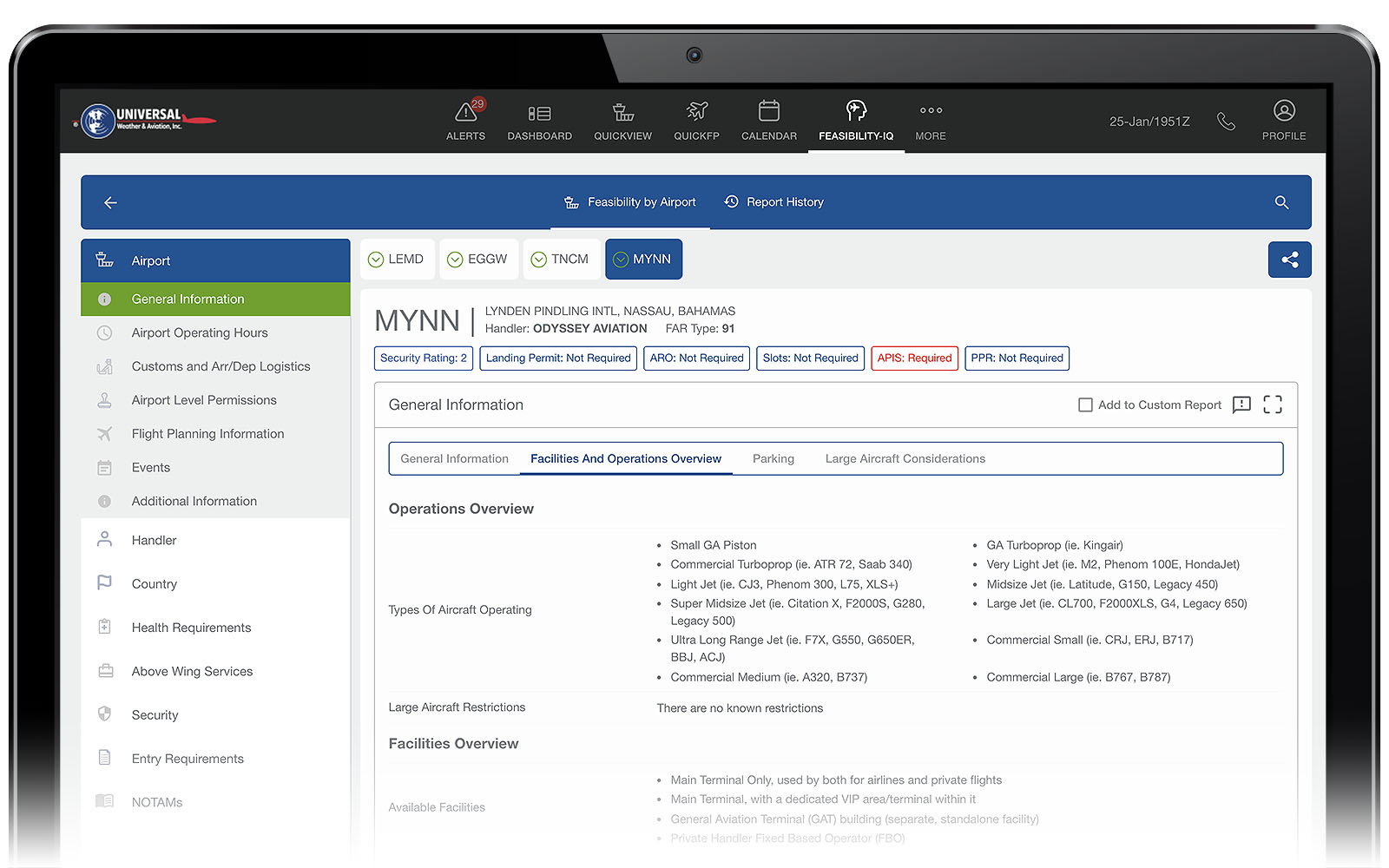Viewport: 1389px width, 868px height.
Task: Expand the Handler sidebar section
Action: point(154,540)
